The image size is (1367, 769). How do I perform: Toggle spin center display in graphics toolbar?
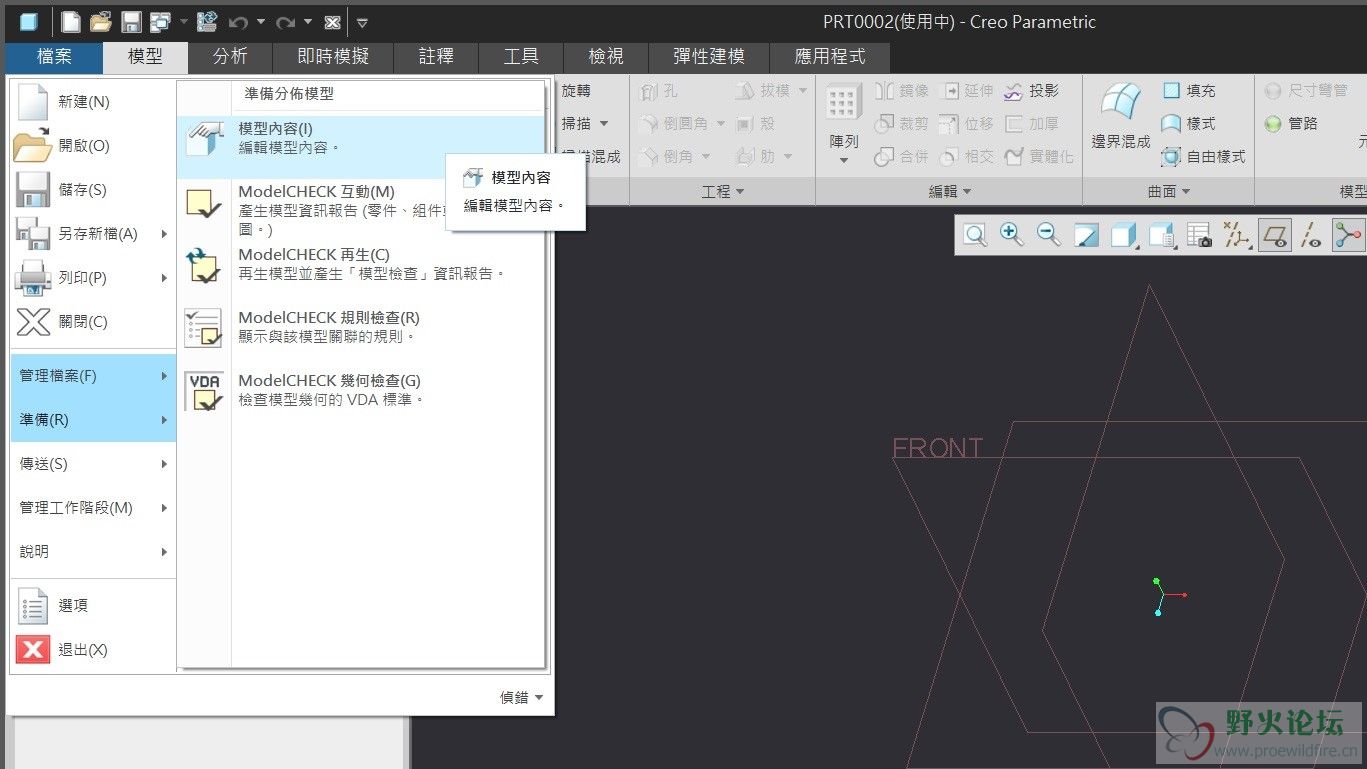[x=1348, y=235]
